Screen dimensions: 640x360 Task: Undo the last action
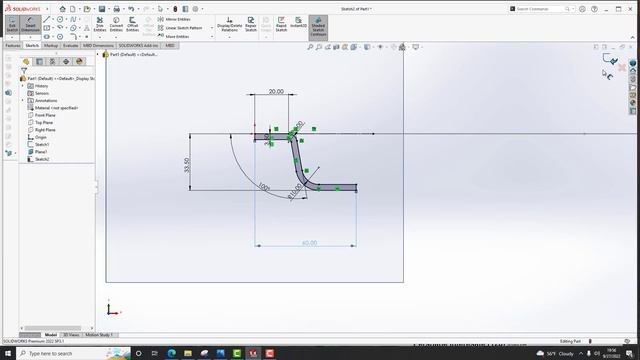point(131,9)
